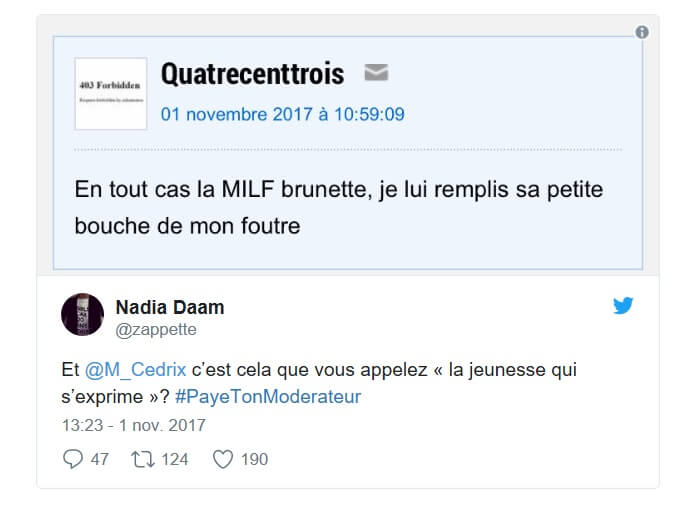Click the 124 retweets count

point(174,459)
